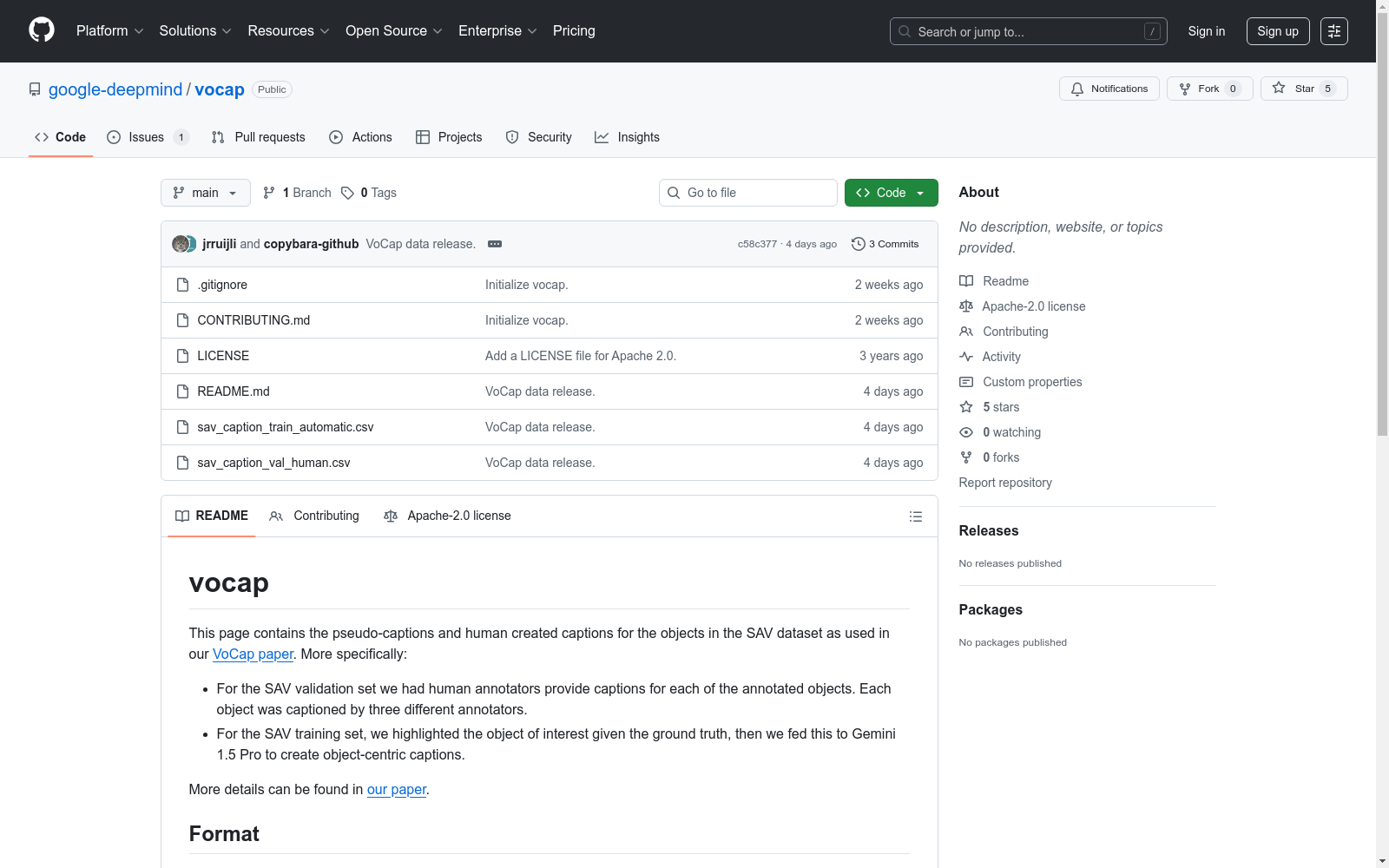Click the star icon beside 5 stars

point(966,407)
